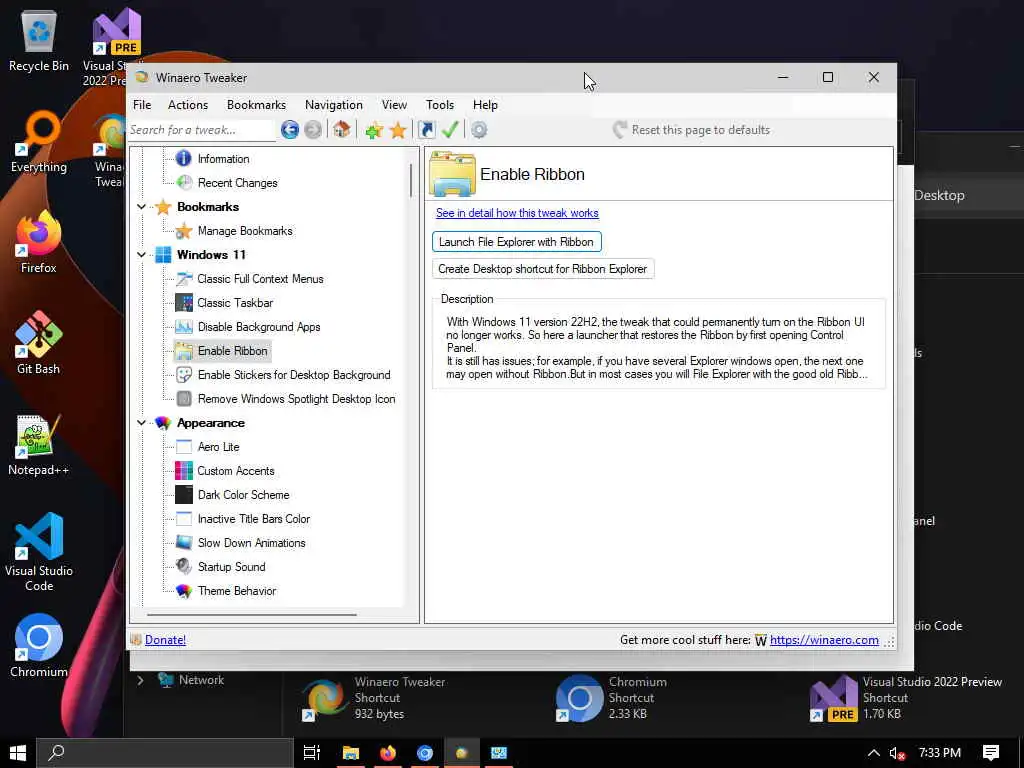Click the tree panel horizontal scrollbar
Image resolution: width=1024 pixels, height=768 pixels.
tap(251, 615)
